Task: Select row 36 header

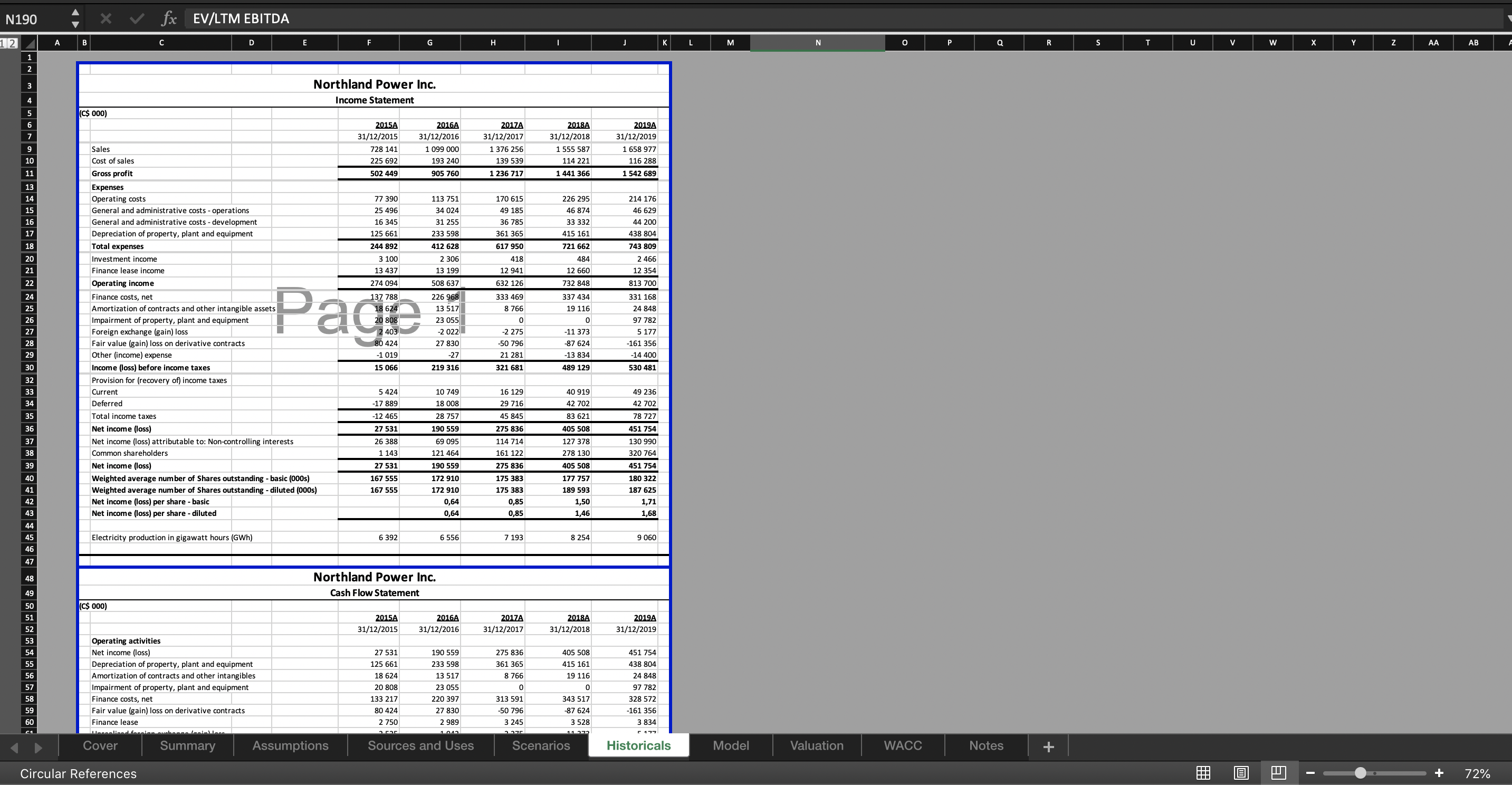Action: (x=29, y=428)
